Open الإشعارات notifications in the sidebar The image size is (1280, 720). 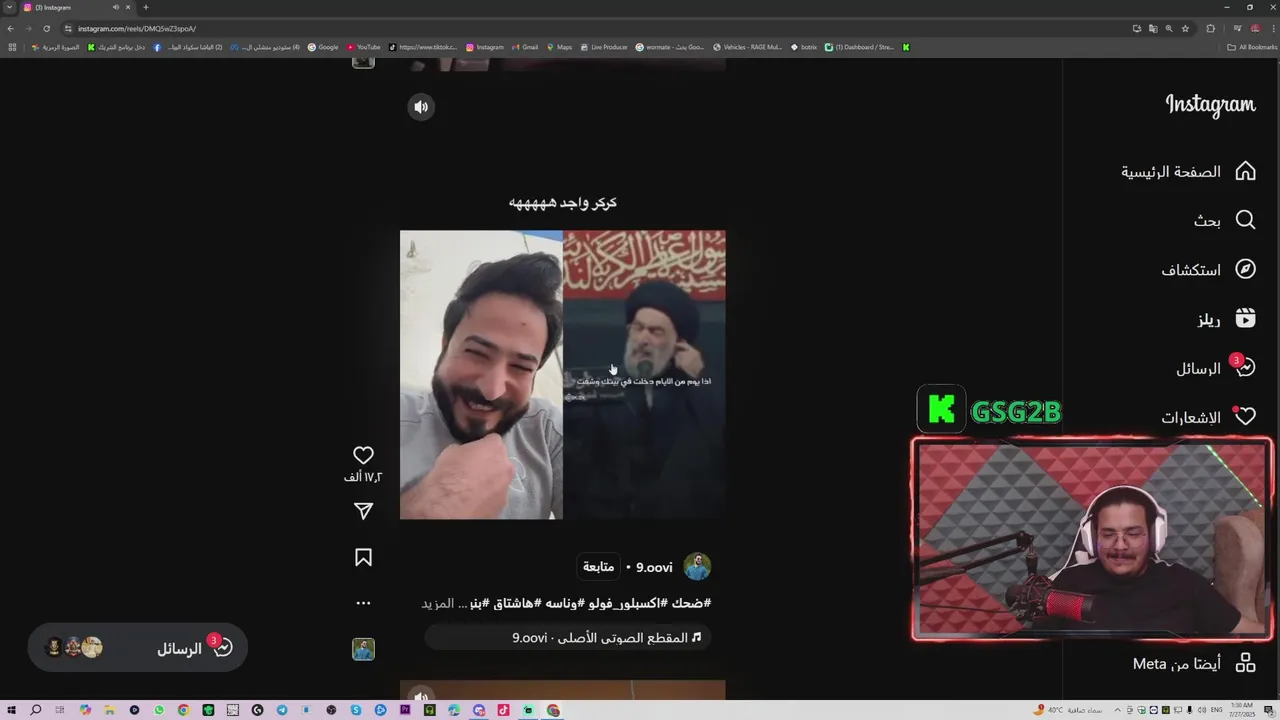(x=1208, y=417)
